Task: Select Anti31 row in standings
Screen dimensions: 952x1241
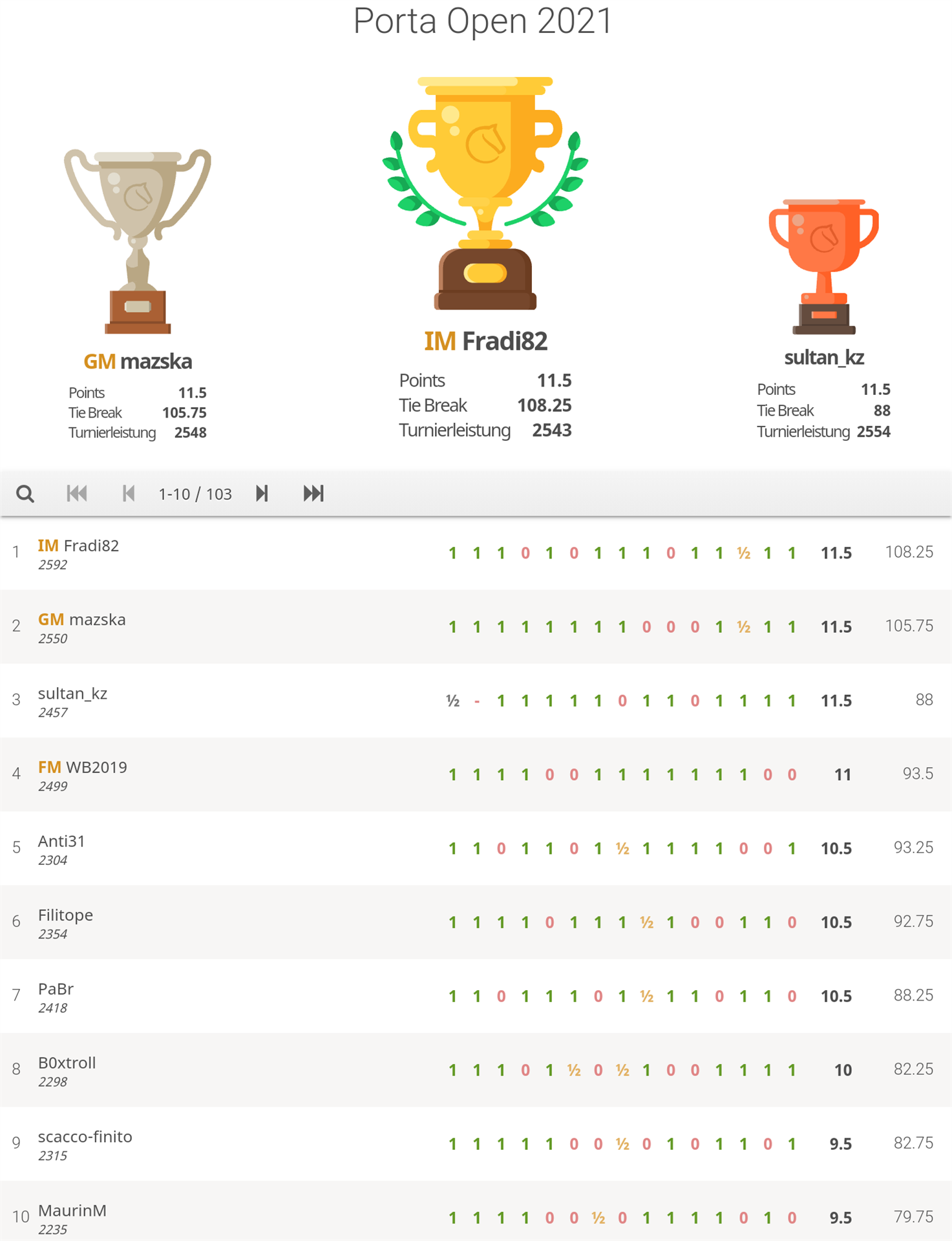Action: click(x=61, y=841)
